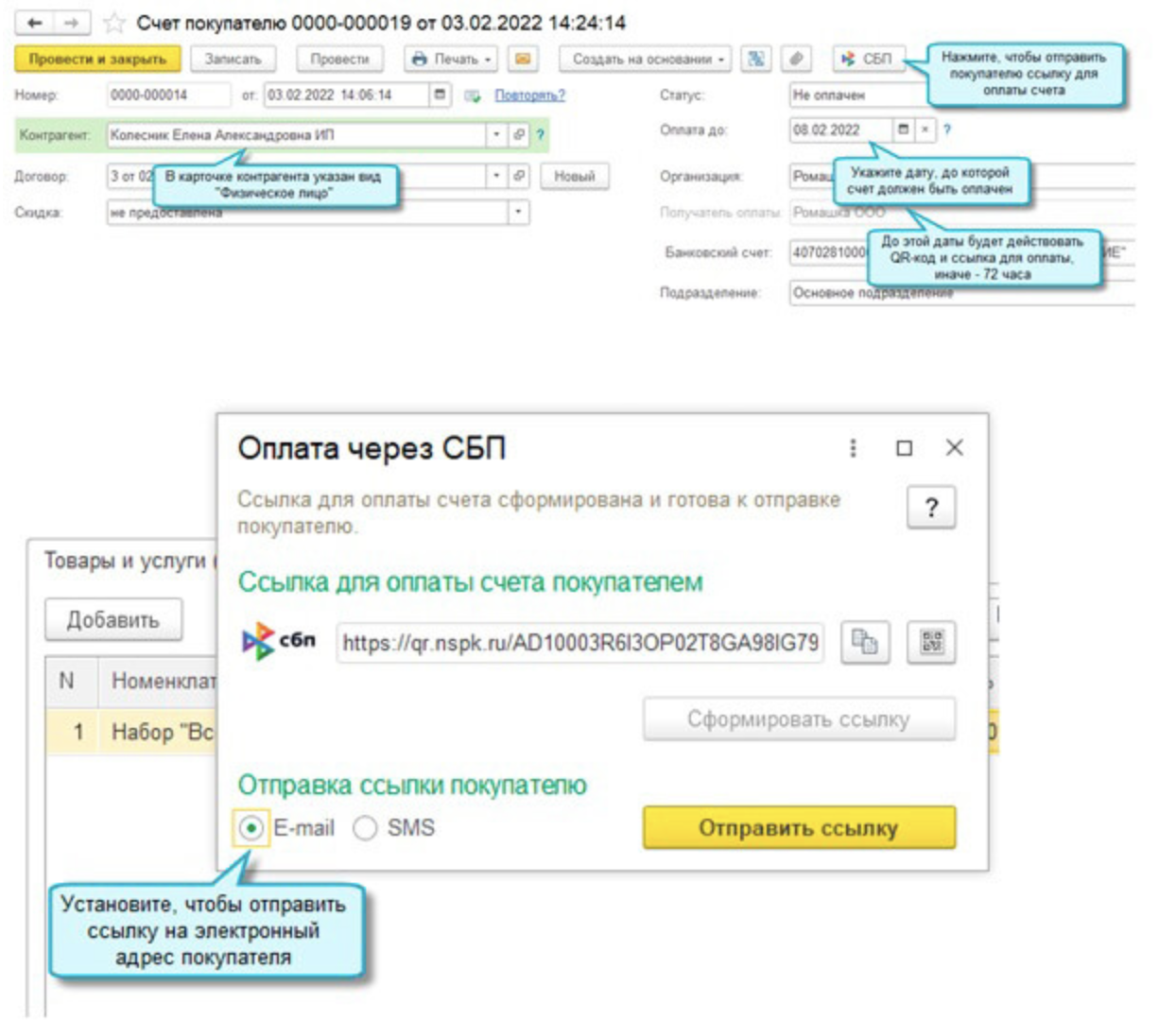
Task: Open the kebab menu in the SBP dialog
Action: pos(853,448)
